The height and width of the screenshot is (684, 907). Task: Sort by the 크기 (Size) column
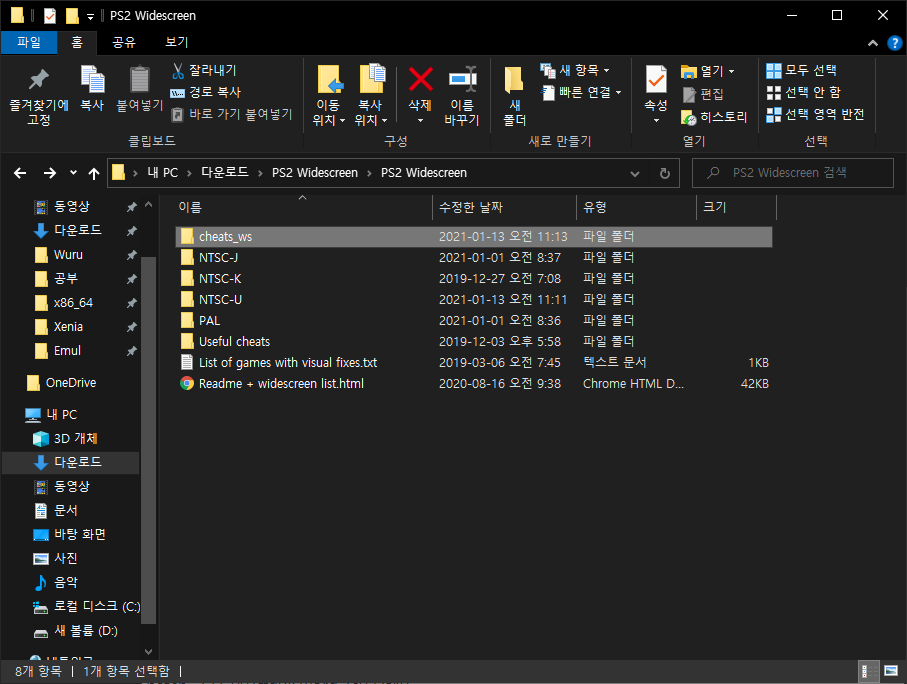click(736, 207)
